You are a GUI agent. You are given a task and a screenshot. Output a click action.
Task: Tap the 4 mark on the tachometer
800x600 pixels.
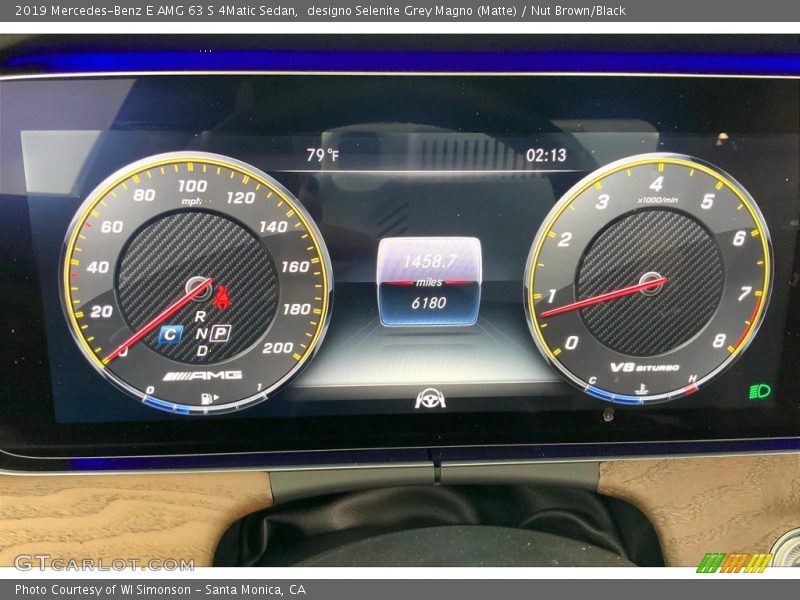click(656, 184)
